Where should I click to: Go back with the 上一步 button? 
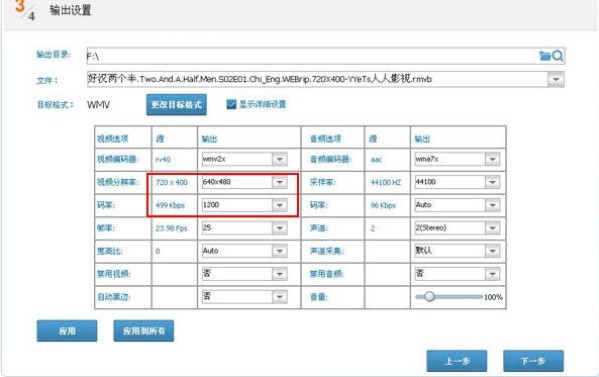(x=457, y=361)
